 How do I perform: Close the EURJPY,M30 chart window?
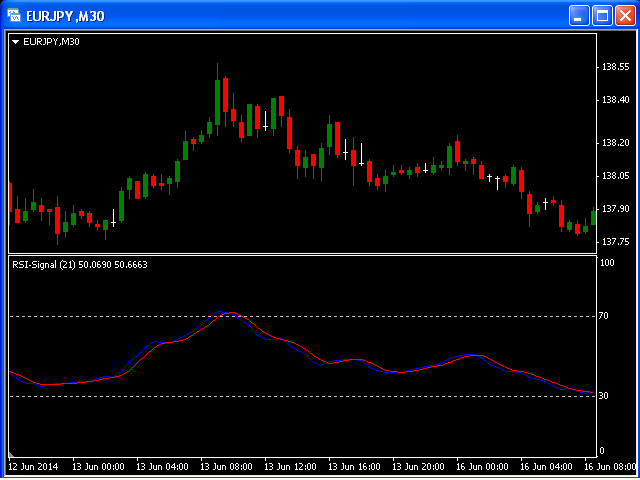pyautogui.click(x=625, y=16)
